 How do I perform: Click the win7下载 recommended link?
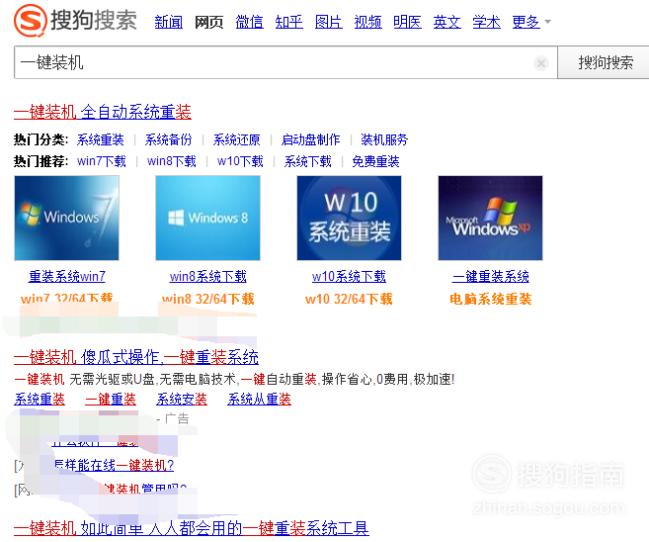(101, 161)
